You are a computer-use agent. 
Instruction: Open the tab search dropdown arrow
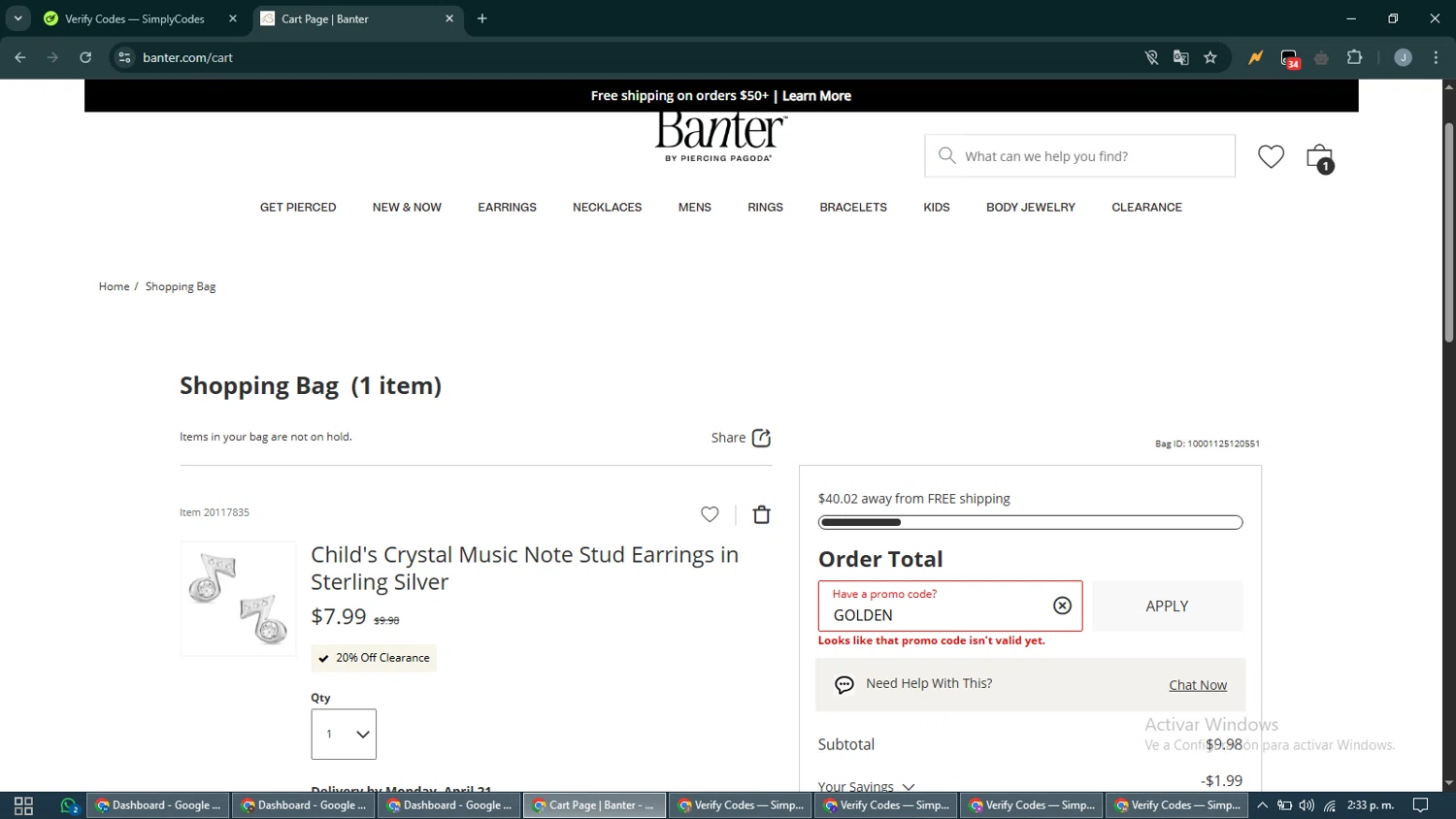(17, 18)
